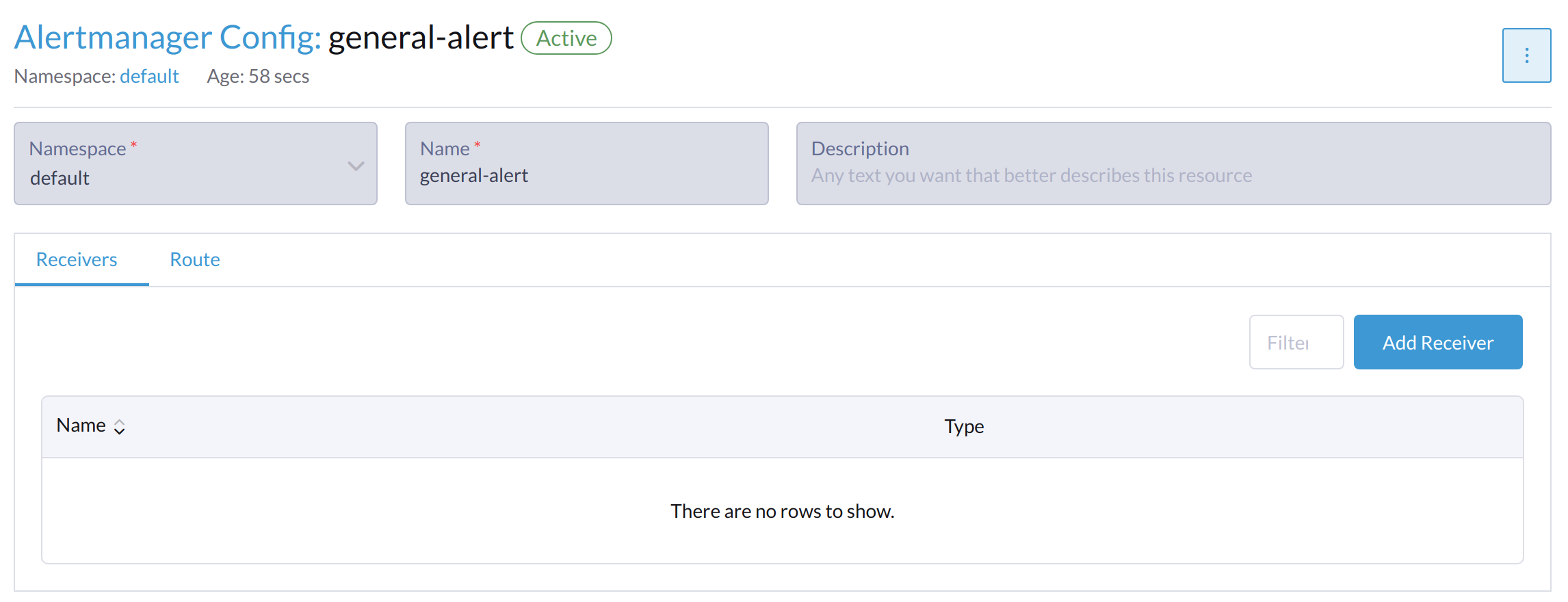Click the no rows to show message
The height and width of the screenshot is (602, 1568).
click(x=782, y=511)
